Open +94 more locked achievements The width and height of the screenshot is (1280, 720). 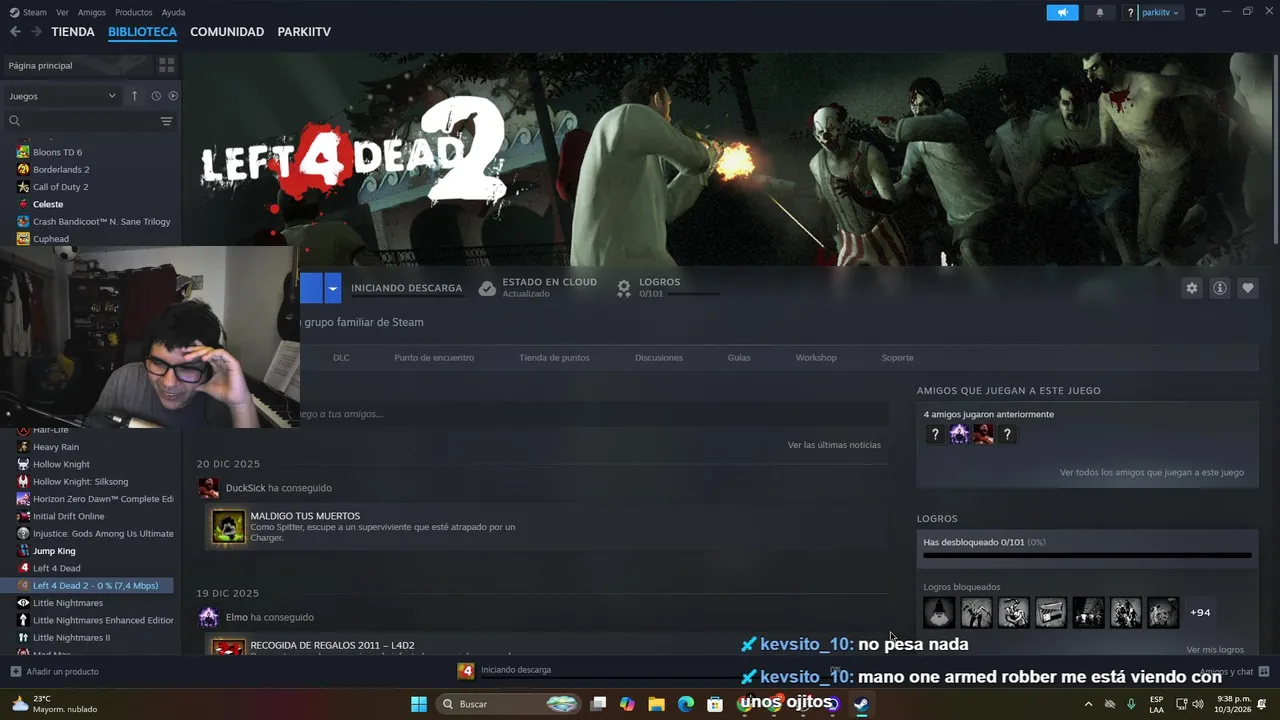1200,612
